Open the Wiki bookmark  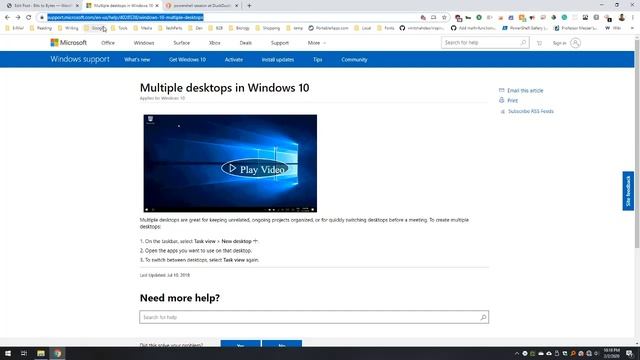coord(613,28)
